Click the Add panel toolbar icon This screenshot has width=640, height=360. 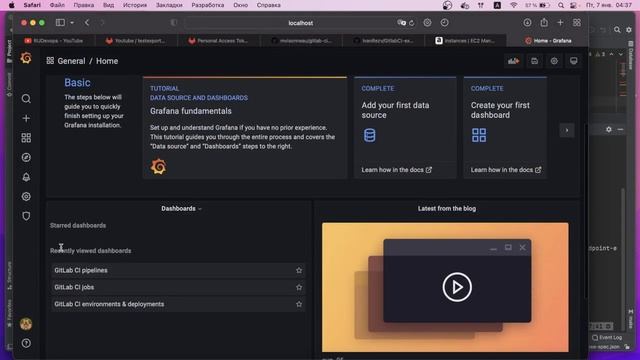513,61
